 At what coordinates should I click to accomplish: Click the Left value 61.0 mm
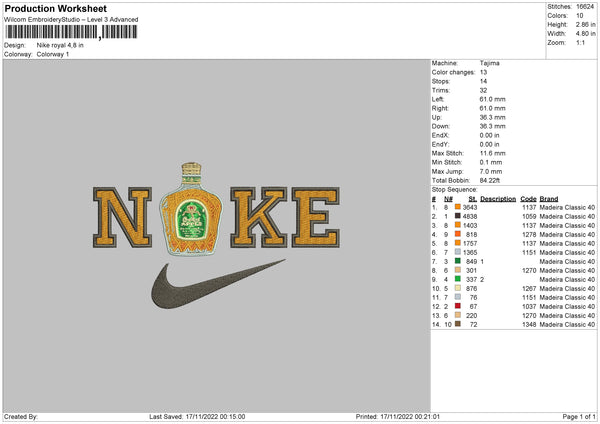click(492, 99)
